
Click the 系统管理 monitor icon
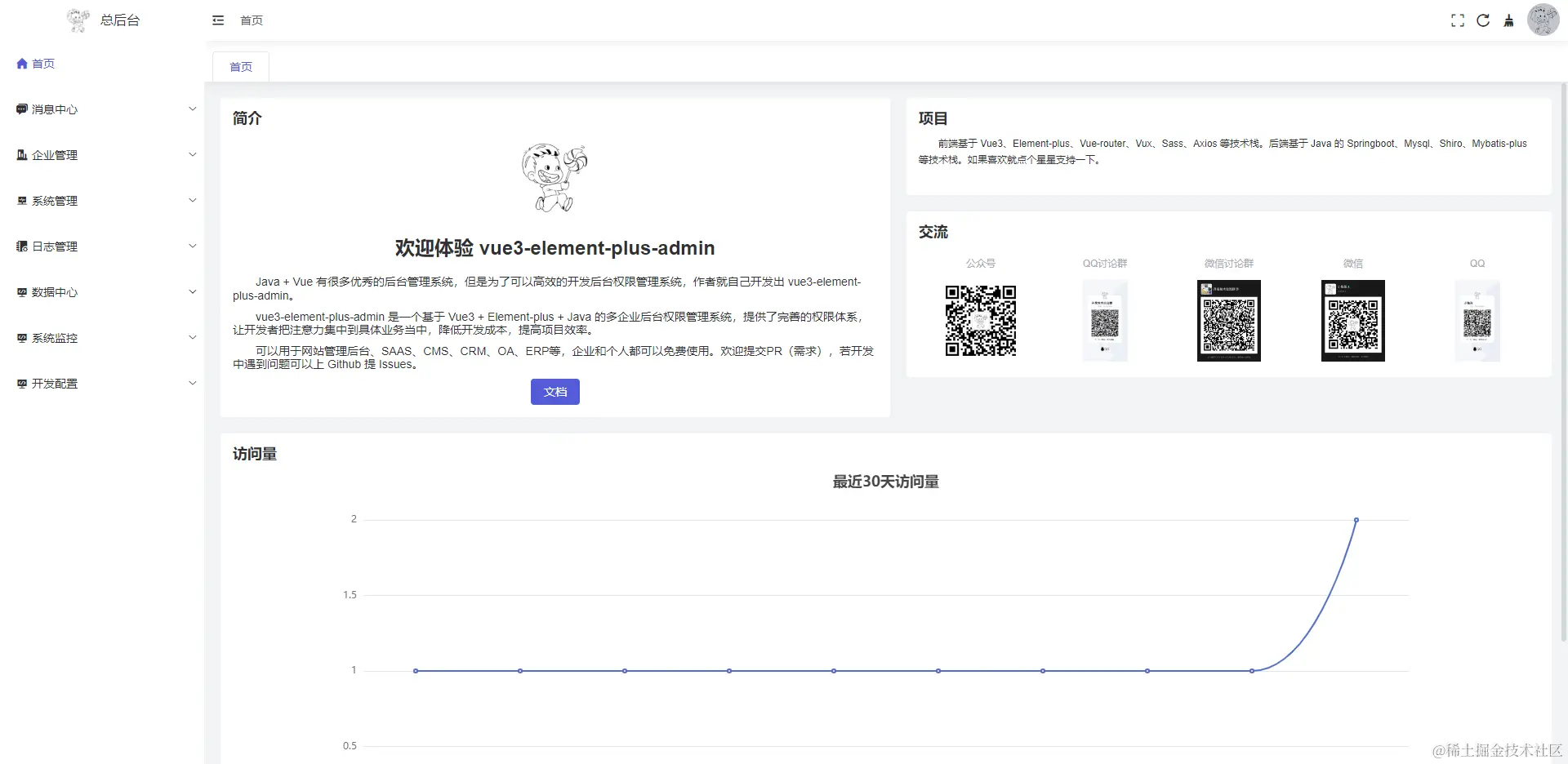(x=22, y=201)
